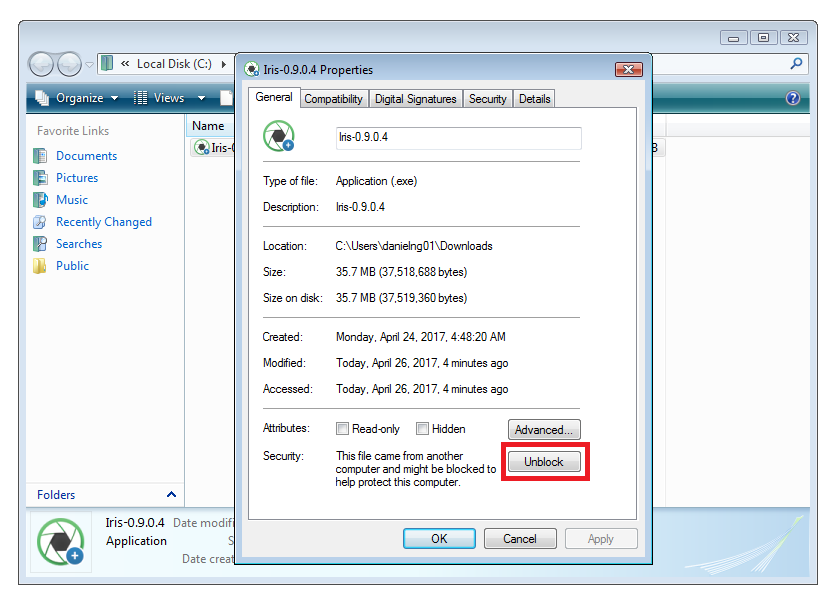Toggle the Hidden attribute checkbox
Image resolution: width=837 pixels, height=605 pixels.
pyautogui.click(x=422, y=429)
